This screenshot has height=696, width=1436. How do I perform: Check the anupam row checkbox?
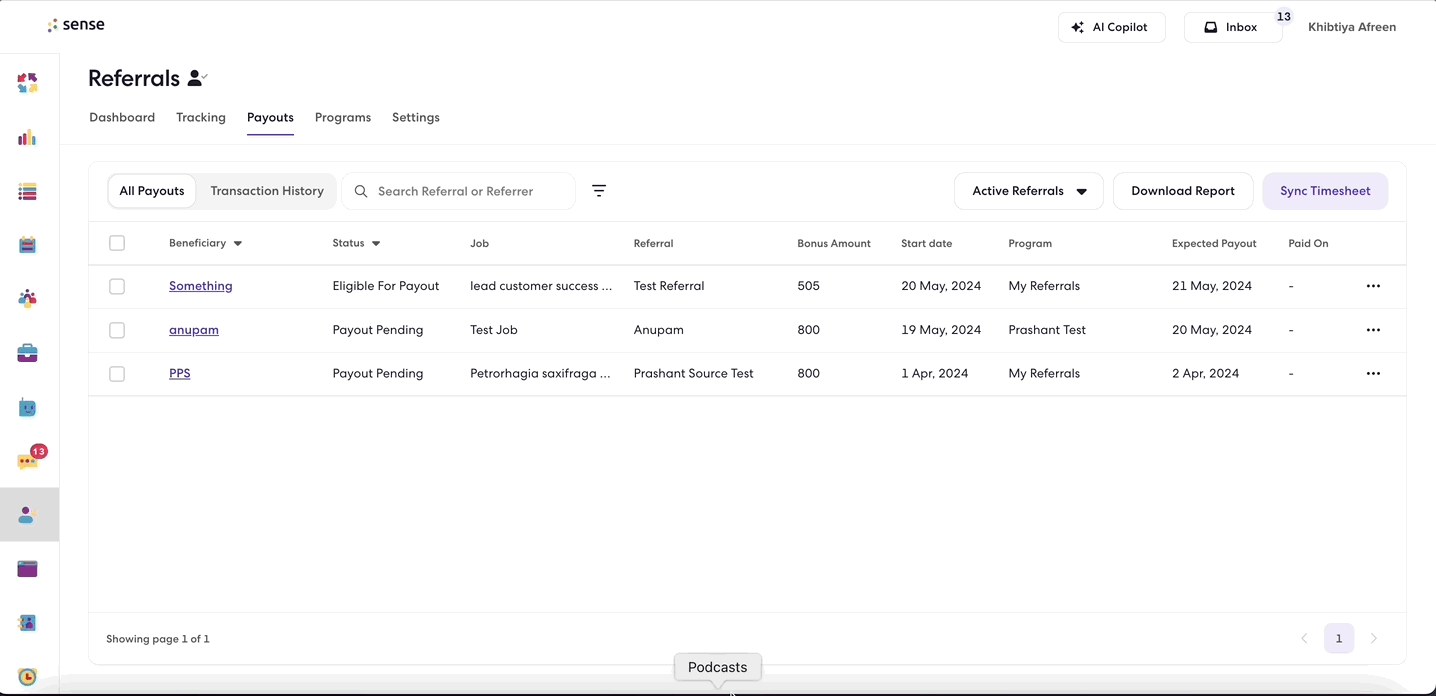pyautogui.click(x=117, y=330)
